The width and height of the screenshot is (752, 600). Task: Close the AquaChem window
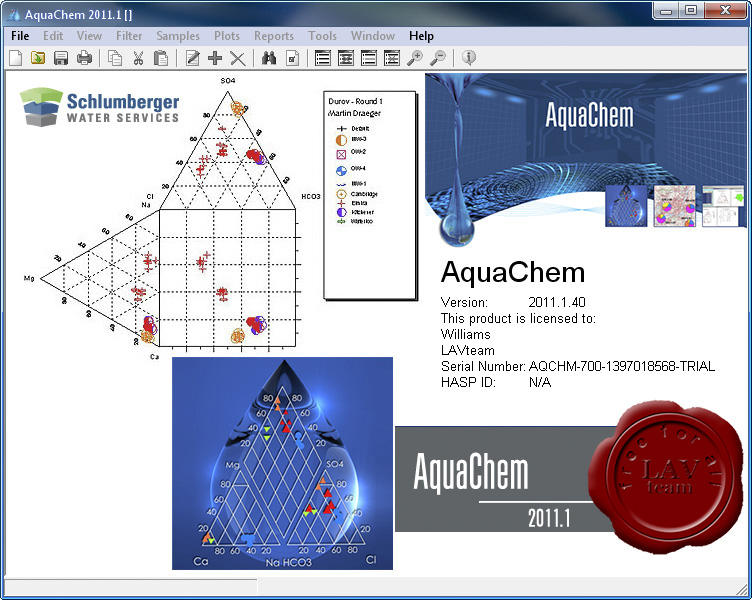pyautogui.click(x=725, y=11)
